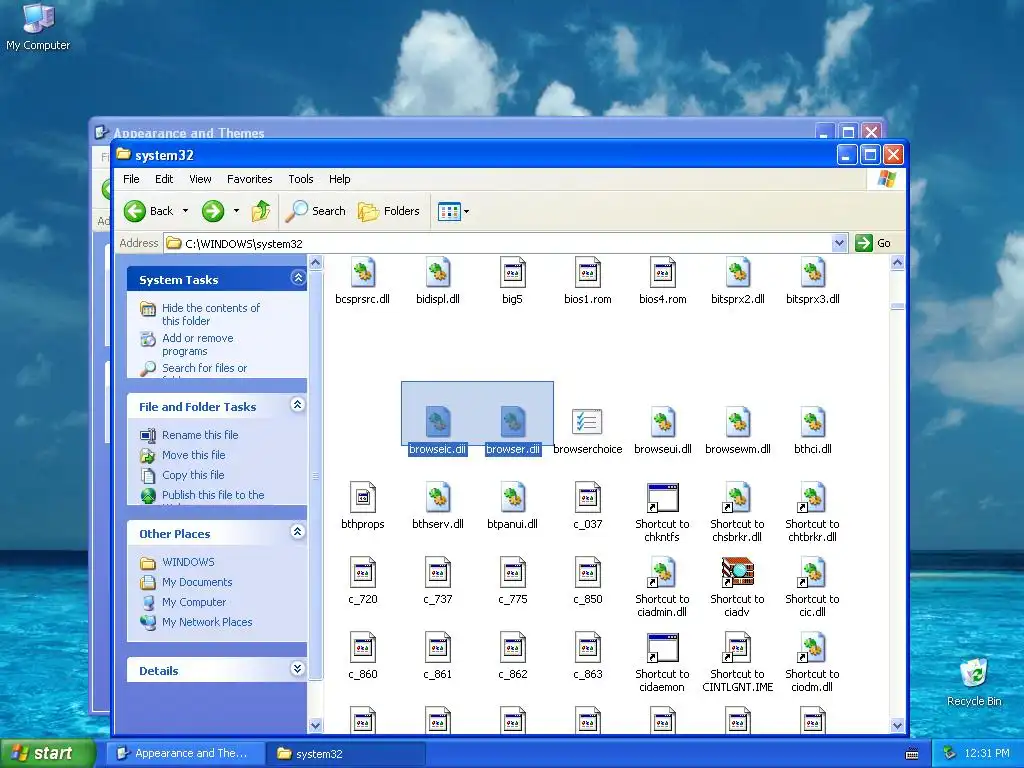Open the Search magnifier in toolbar
Screen dimensions: 1024x768
point(296,211)
